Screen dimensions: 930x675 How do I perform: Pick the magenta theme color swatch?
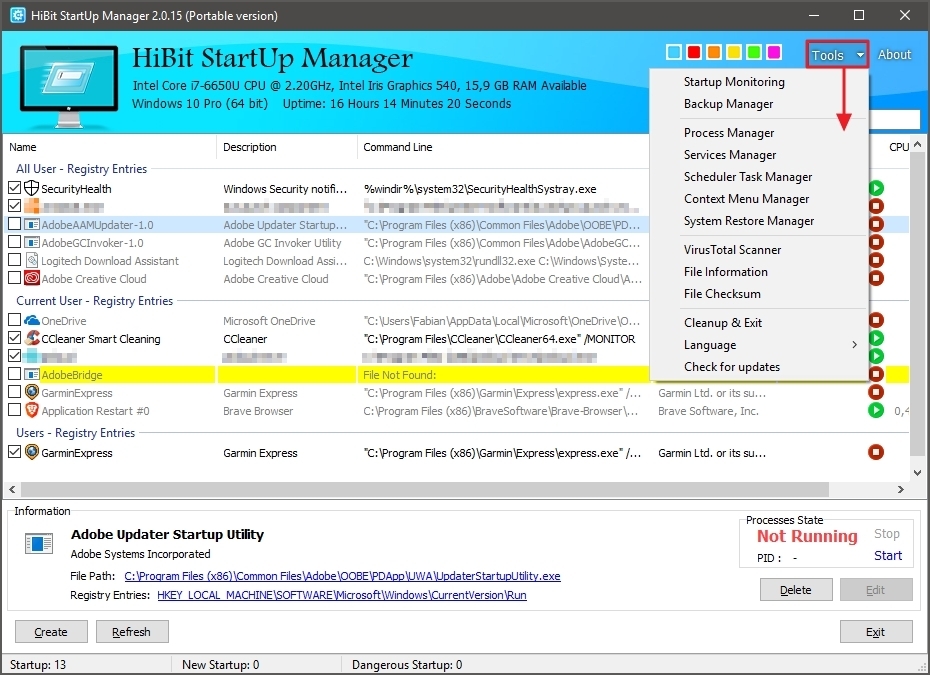pyautogui.click(x=774, y=52)
